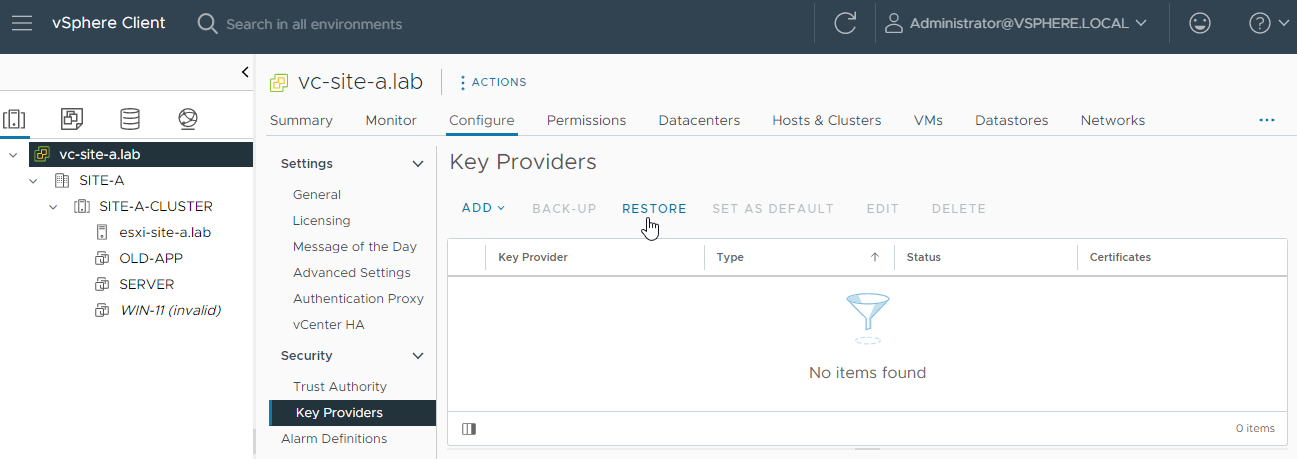1297x459 pixels.
Task: Switch to VMs and Templates inventory view
Action: pyautogui.click(x=72, y=119)
